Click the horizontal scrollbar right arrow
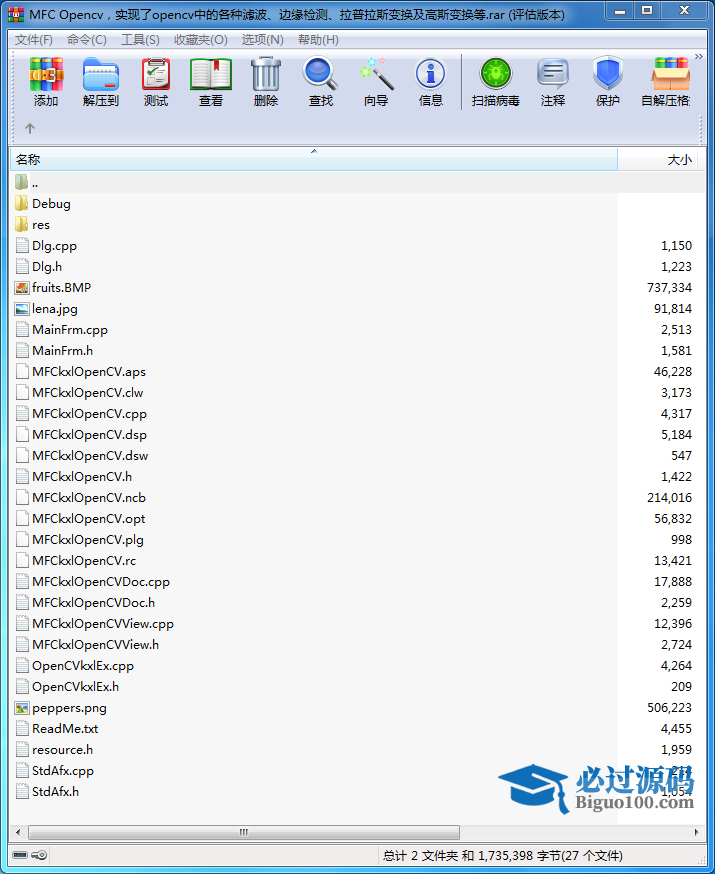Screen dimensions: 715x874 point(697,832)
